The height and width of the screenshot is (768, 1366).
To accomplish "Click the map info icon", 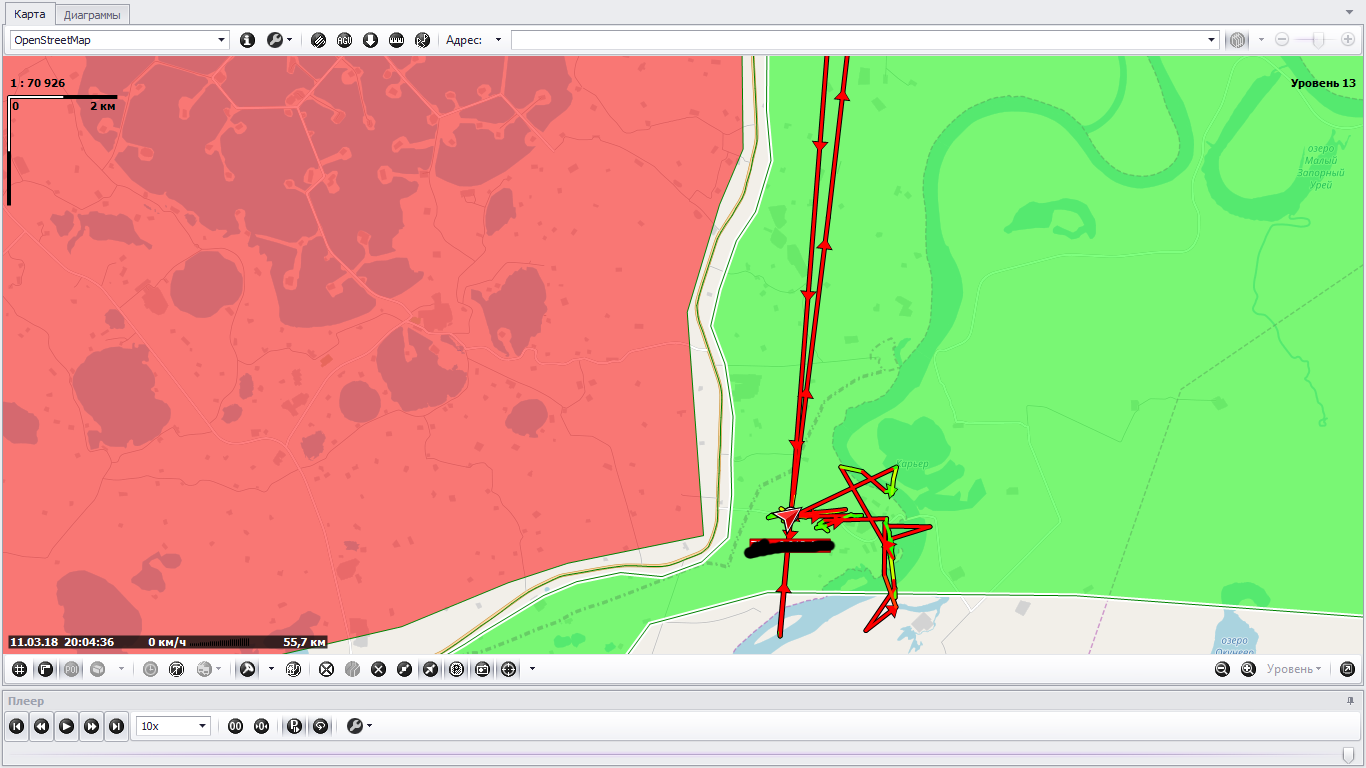I will tap(247, 40).
